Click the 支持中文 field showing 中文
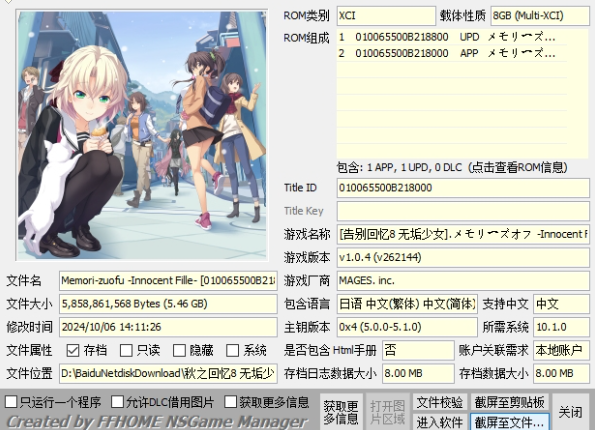 pos(561,304)
